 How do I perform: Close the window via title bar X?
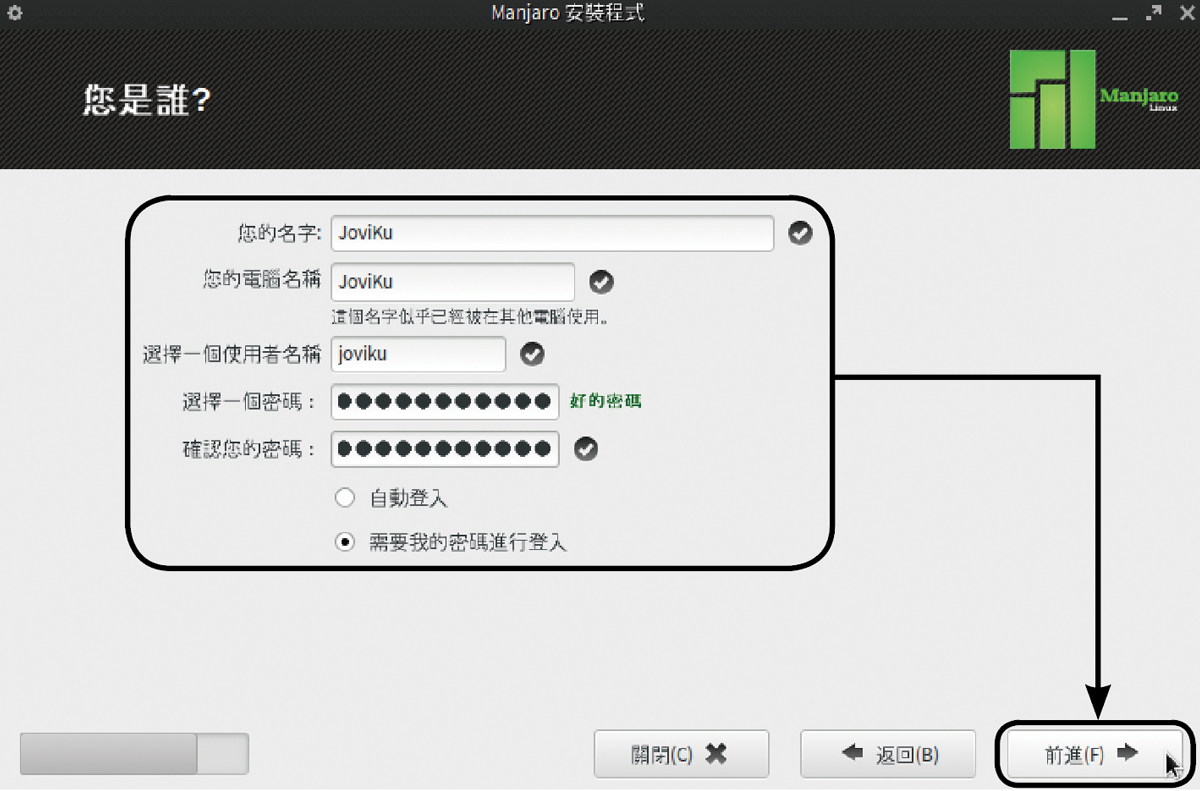coord(1185,14)
